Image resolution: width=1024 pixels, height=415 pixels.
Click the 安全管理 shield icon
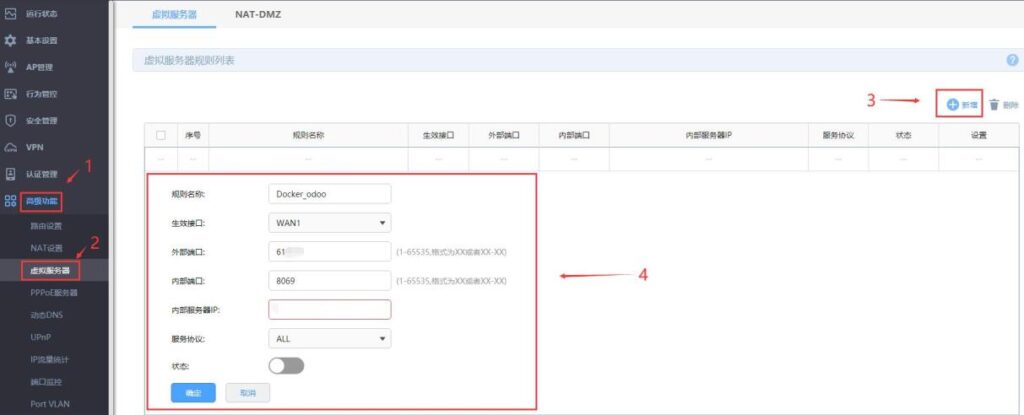pyautogui.click(x=10, y=121)
